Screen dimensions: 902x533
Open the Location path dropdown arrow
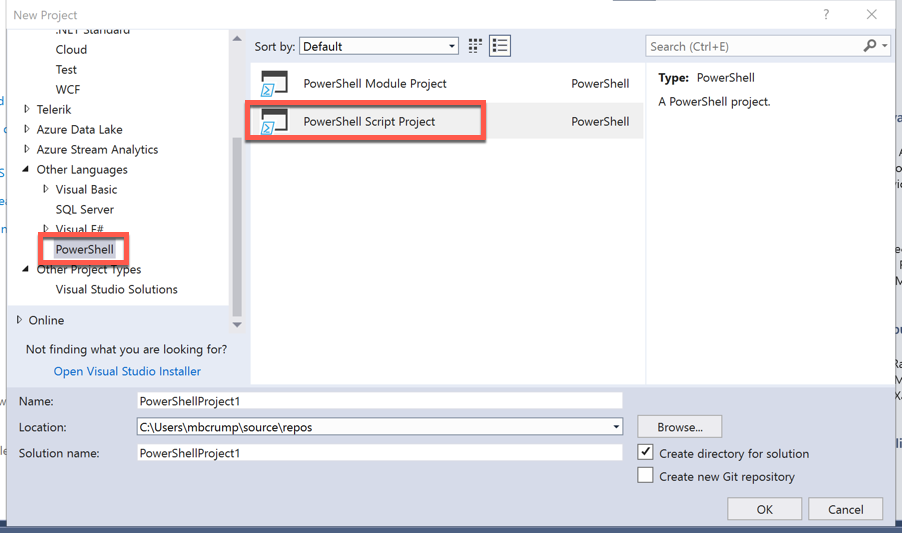coord(616,427)
